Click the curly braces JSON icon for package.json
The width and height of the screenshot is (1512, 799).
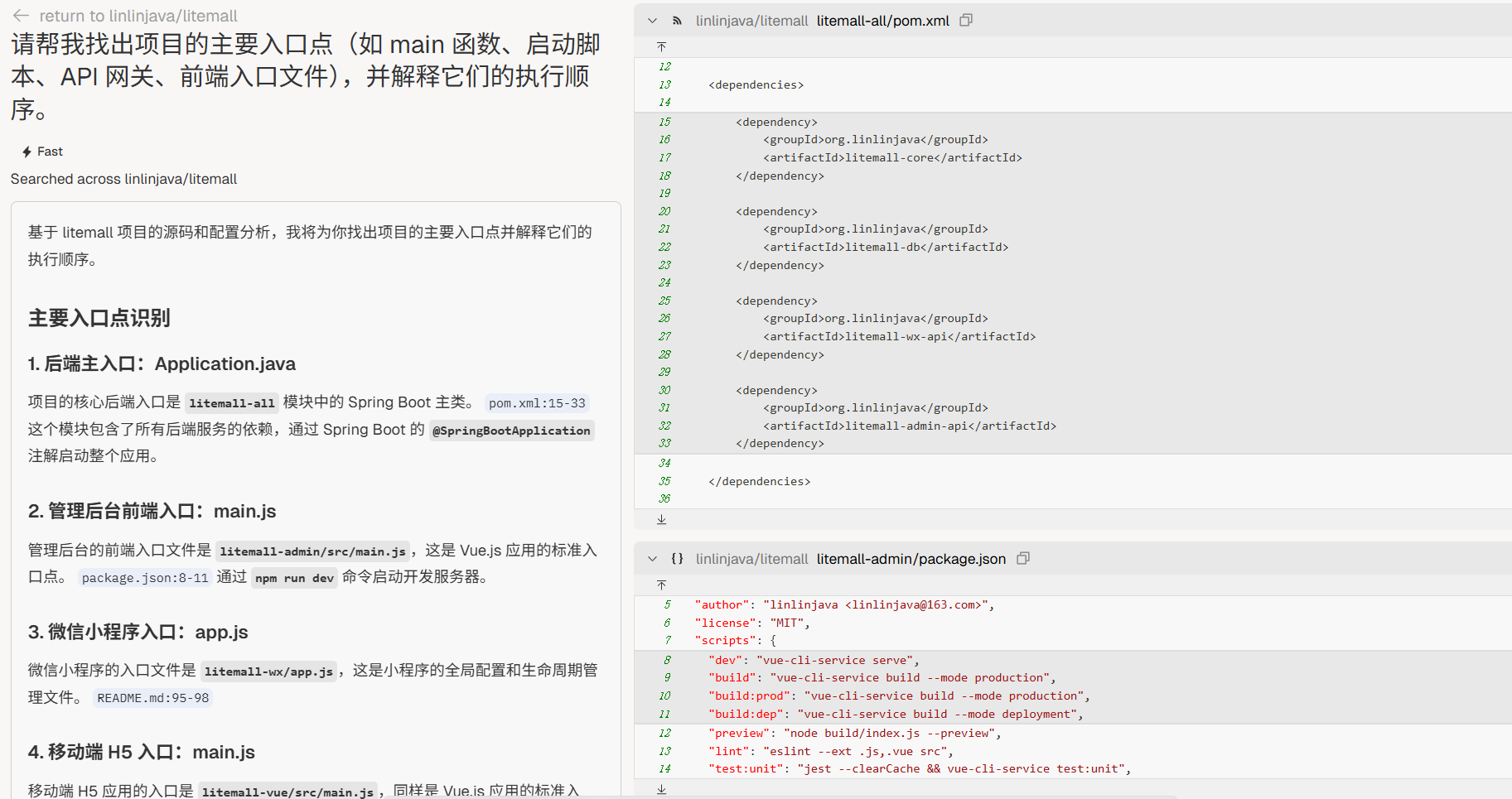[x=677, y=559]
